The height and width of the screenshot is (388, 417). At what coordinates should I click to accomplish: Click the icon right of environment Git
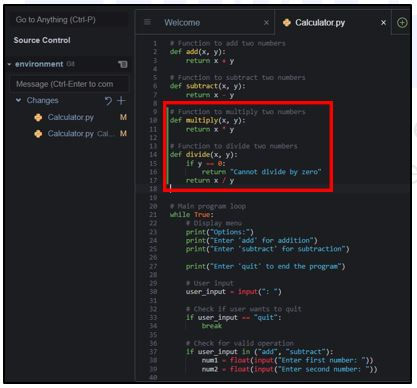tap(123, 64)
